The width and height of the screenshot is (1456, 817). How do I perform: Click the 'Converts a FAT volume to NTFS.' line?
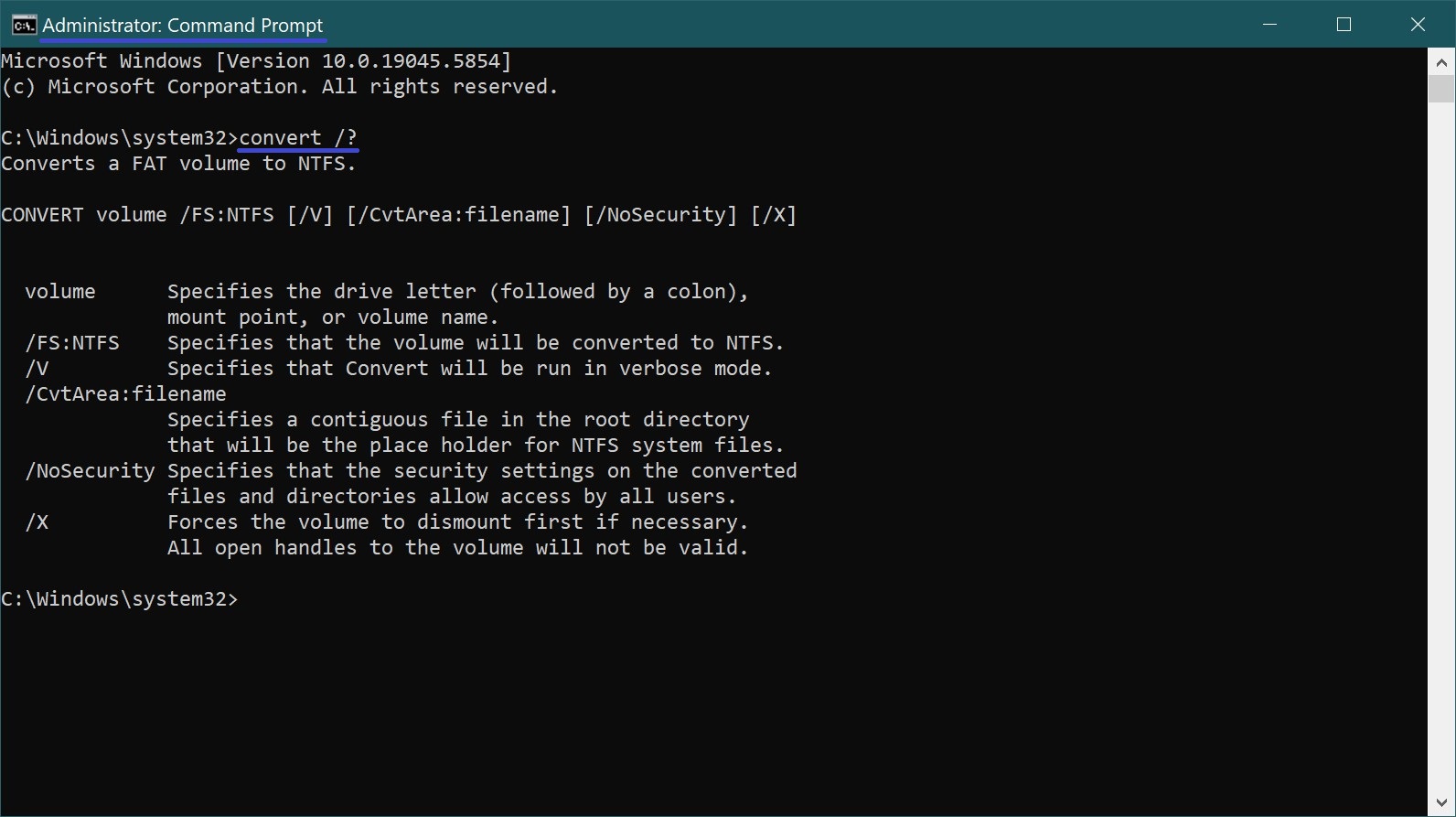pos(178,164)
